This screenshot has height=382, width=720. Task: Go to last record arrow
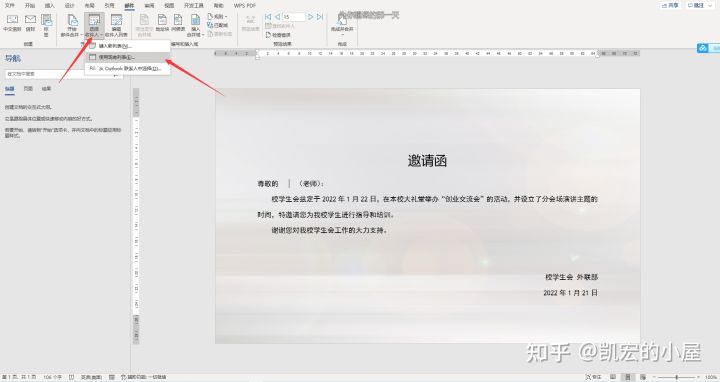(x=320, y=17)
